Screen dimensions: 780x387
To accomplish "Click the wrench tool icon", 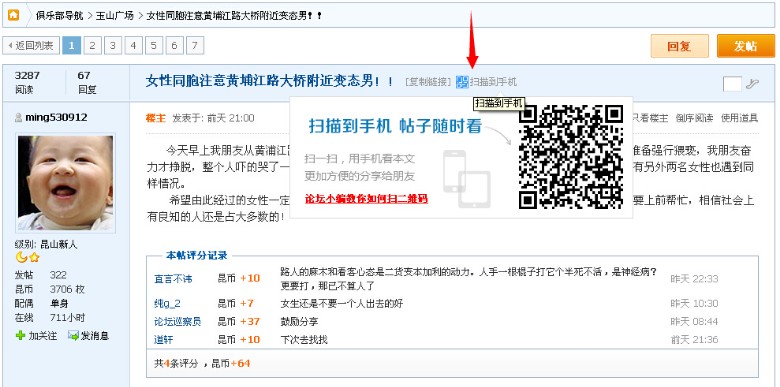I will [x=752, y=84].
